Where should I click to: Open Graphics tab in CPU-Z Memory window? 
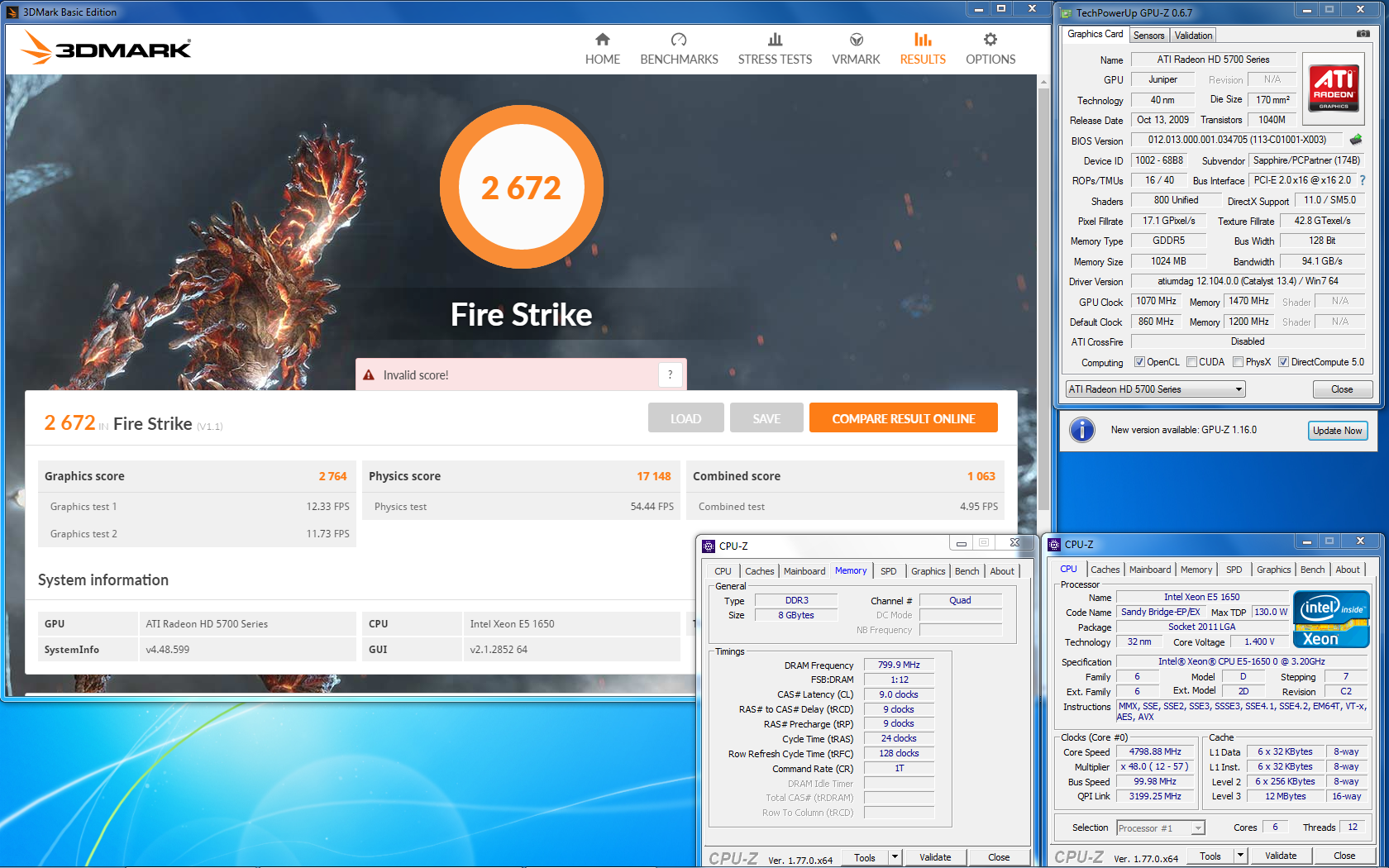pyautogui.click(x=928, y=571)
